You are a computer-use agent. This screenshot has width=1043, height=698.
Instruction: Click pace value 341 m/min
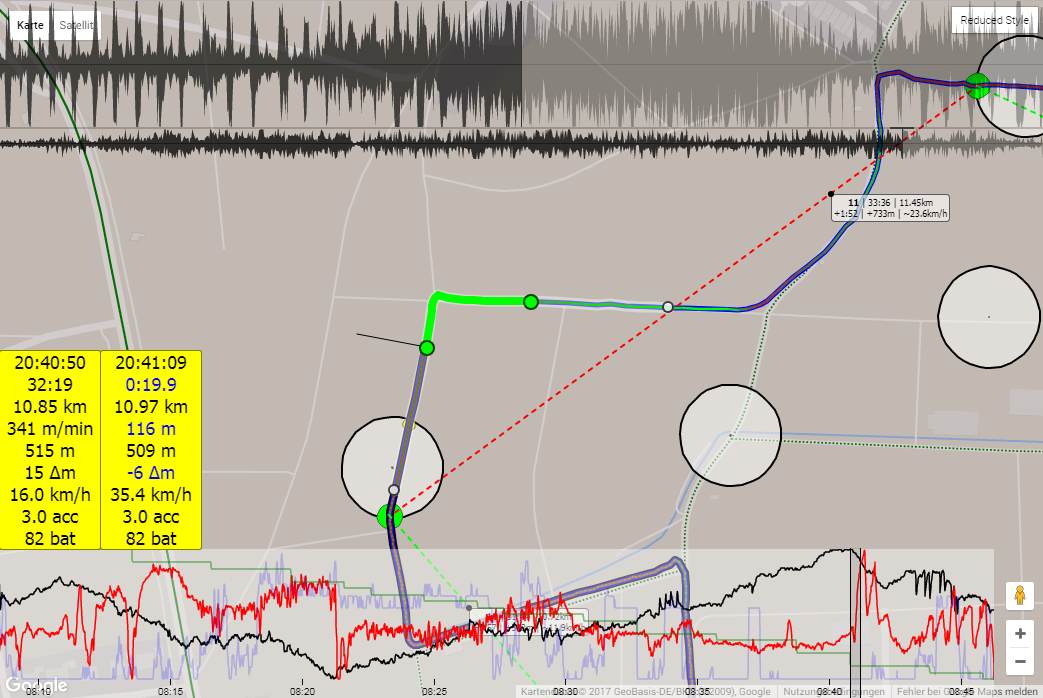(50, 429)
